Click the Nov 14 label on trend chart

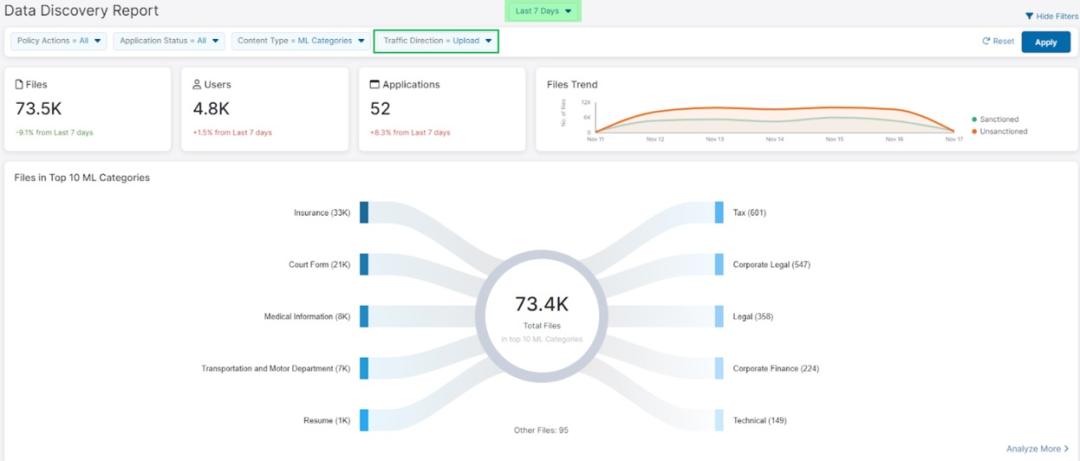tap(775, 139)
